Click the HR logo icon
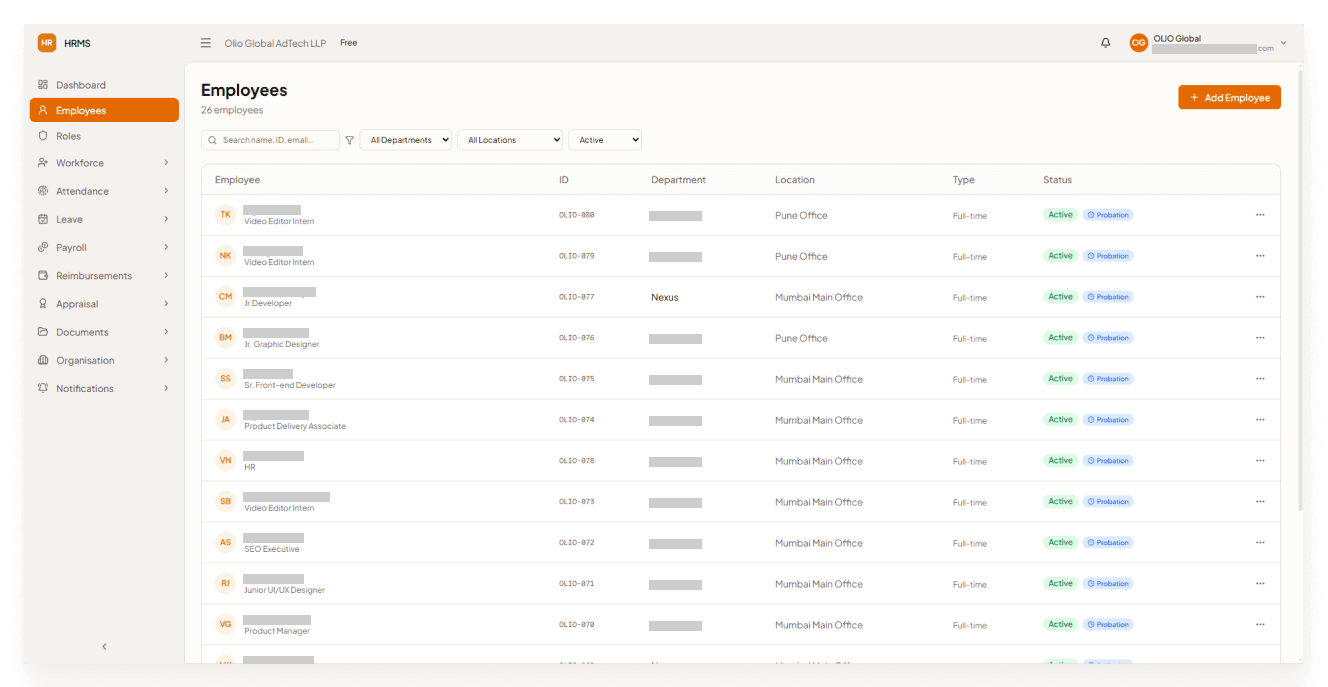Screen dimensions: 1328x687 point(47,43)
